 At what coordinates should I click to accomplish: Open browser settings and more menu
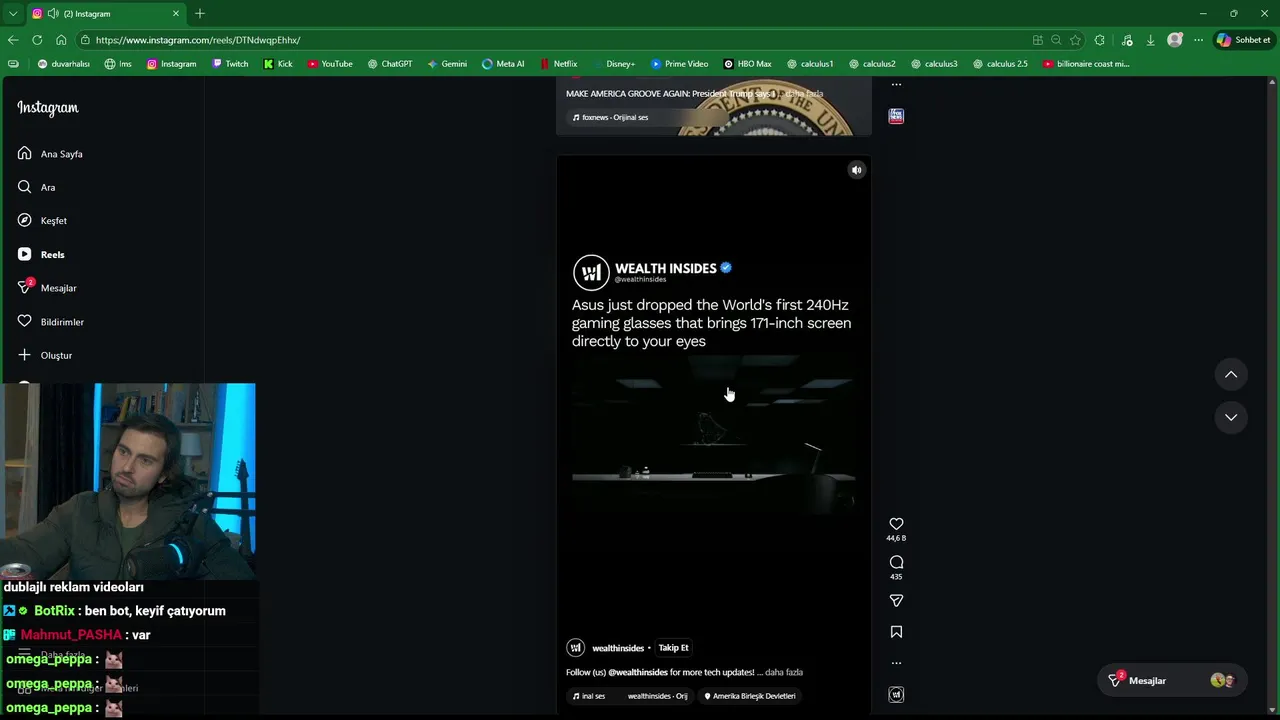[1198, 40]
